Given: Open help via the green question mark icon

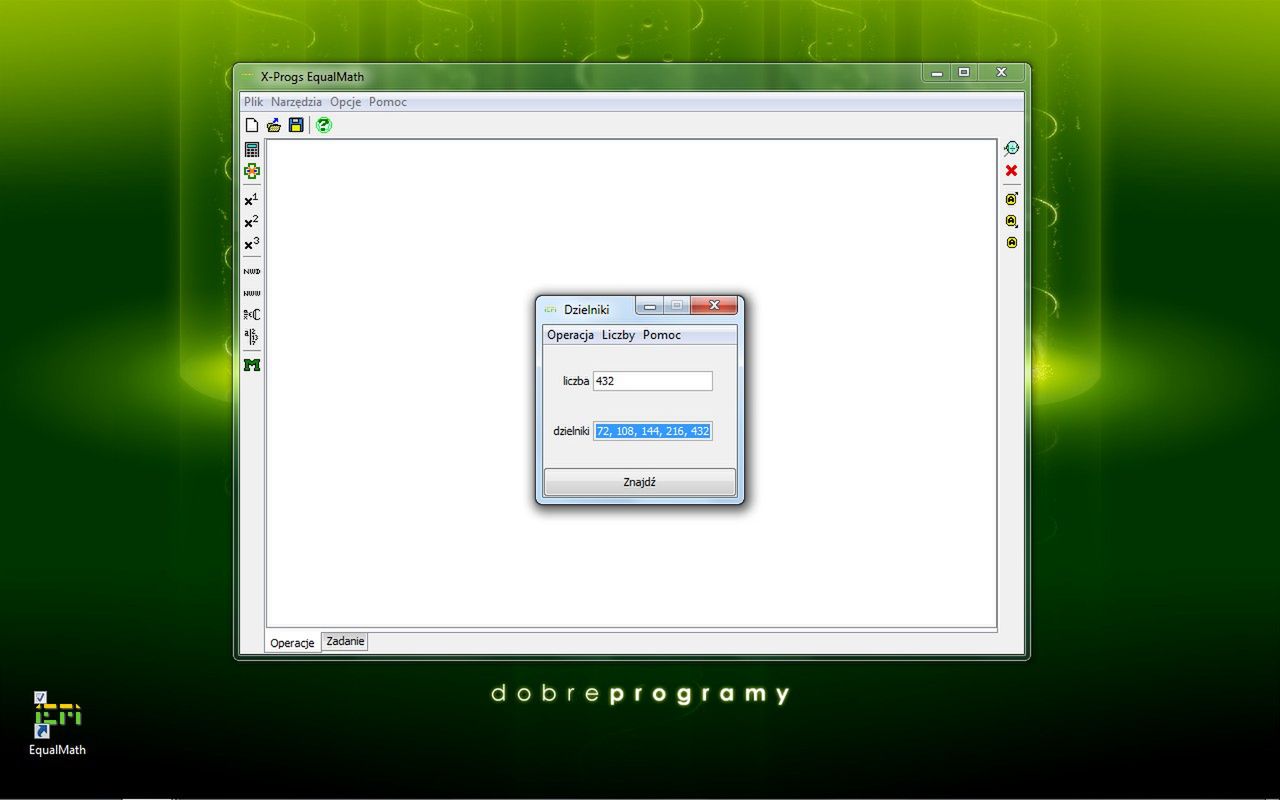Looking at the screenshot, I should pos(324,125).
